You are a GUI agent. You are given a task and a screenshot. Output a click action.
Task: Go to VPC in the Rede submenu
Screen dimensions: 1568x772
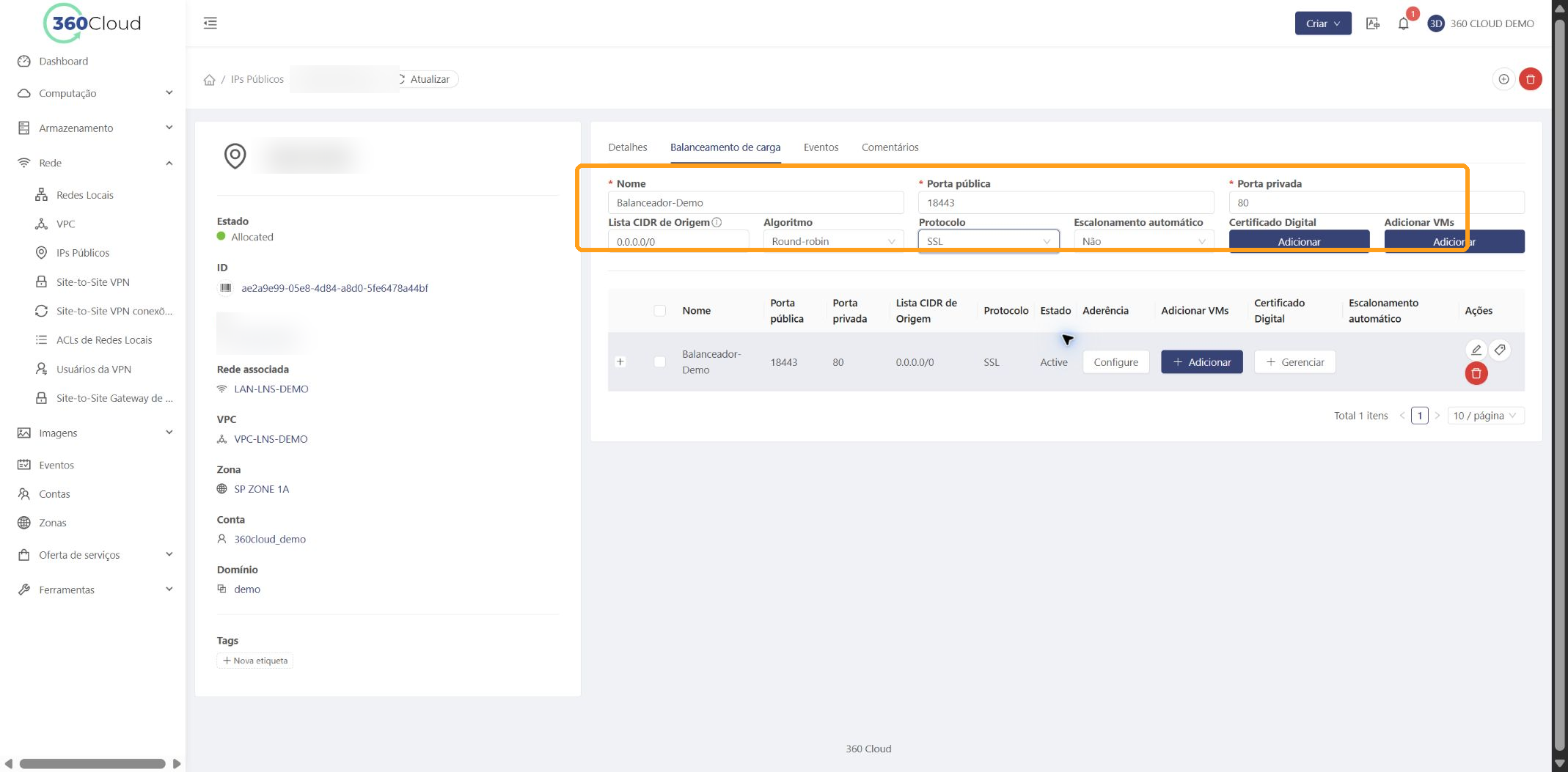(x=66, y=224)
